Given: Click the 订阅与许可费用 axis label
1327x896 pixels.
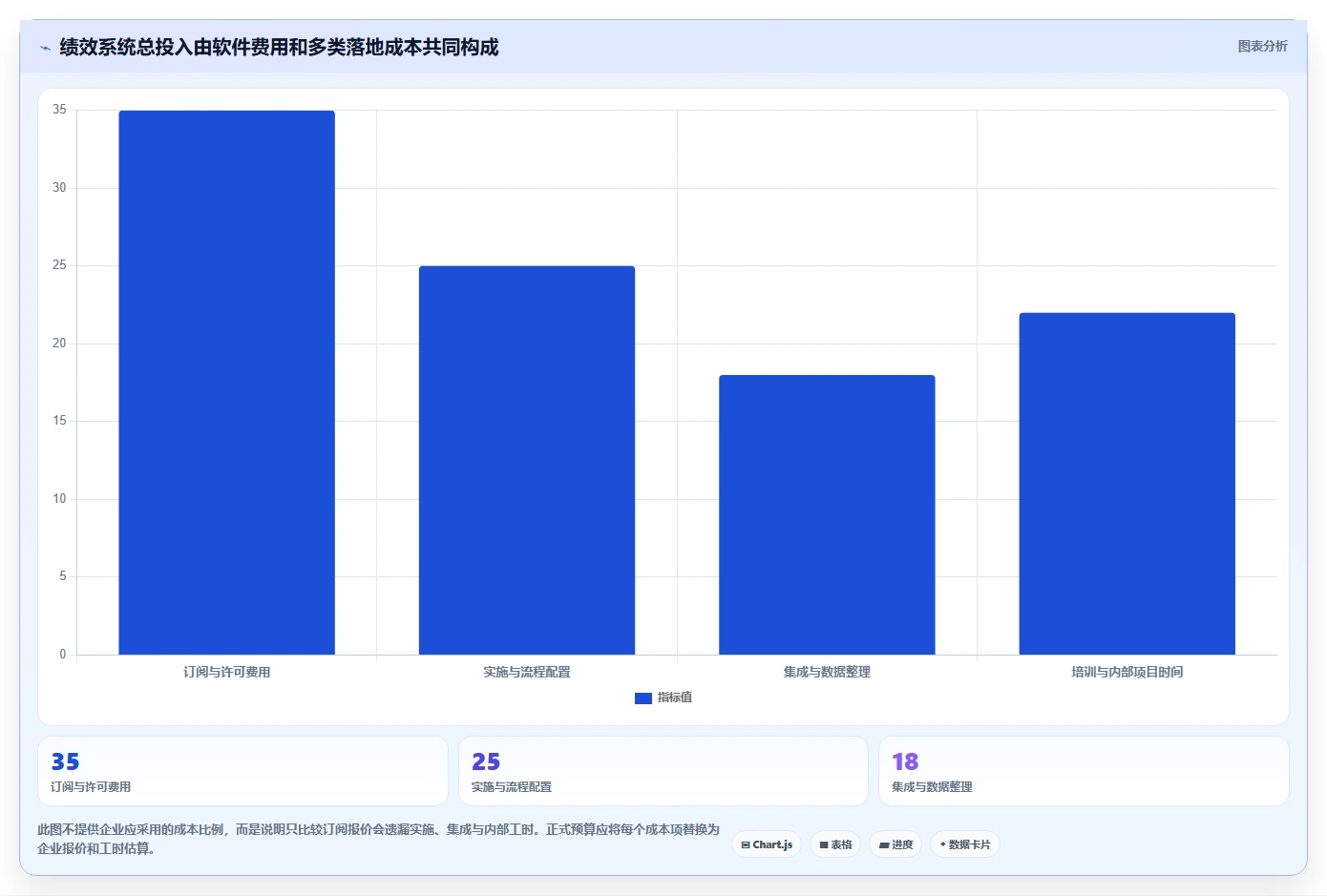Looking at the screenshot, I should click(227, 672).
